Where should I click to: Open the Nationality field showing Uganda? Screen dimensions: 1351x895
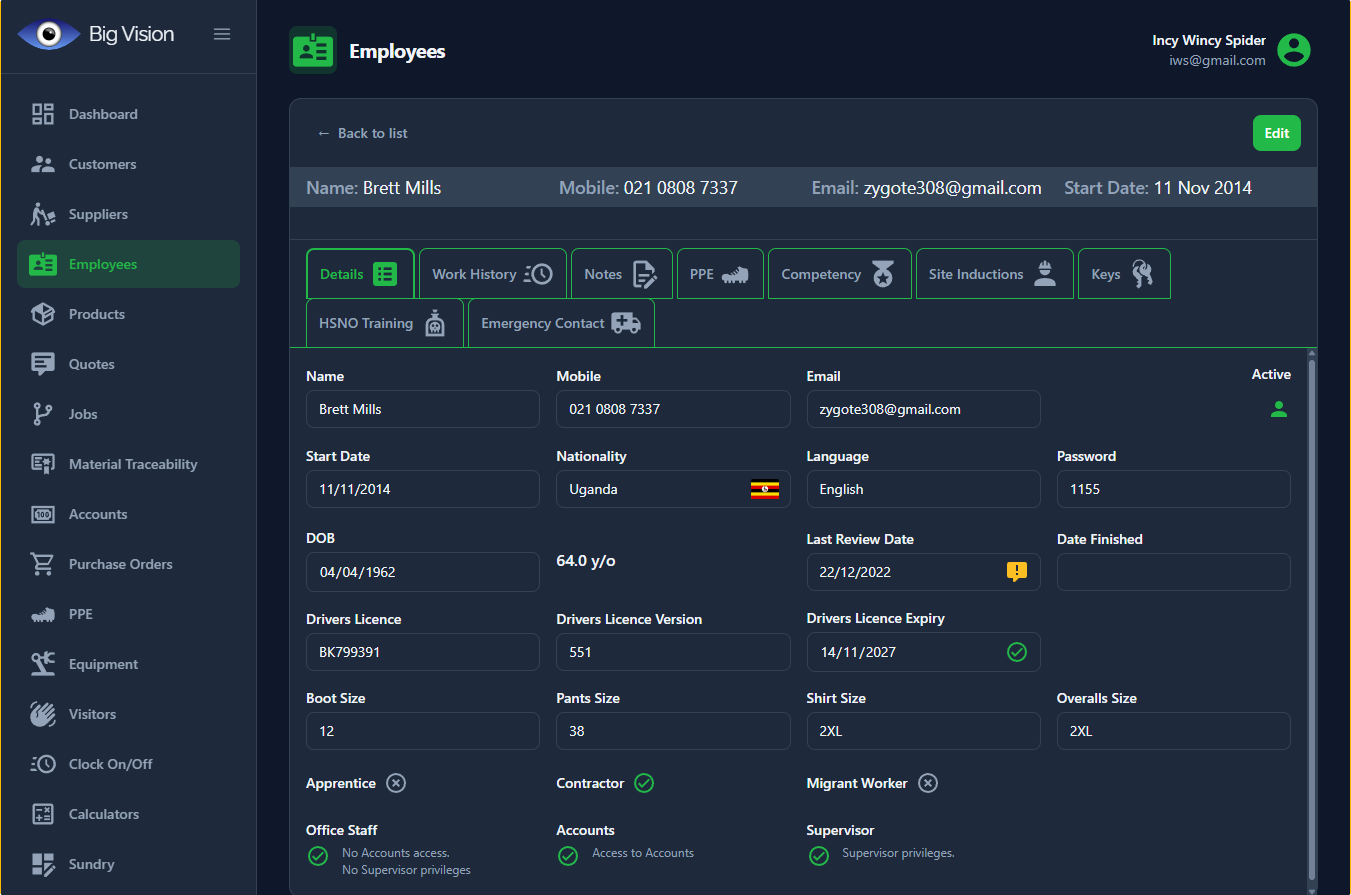pos(650,490)
